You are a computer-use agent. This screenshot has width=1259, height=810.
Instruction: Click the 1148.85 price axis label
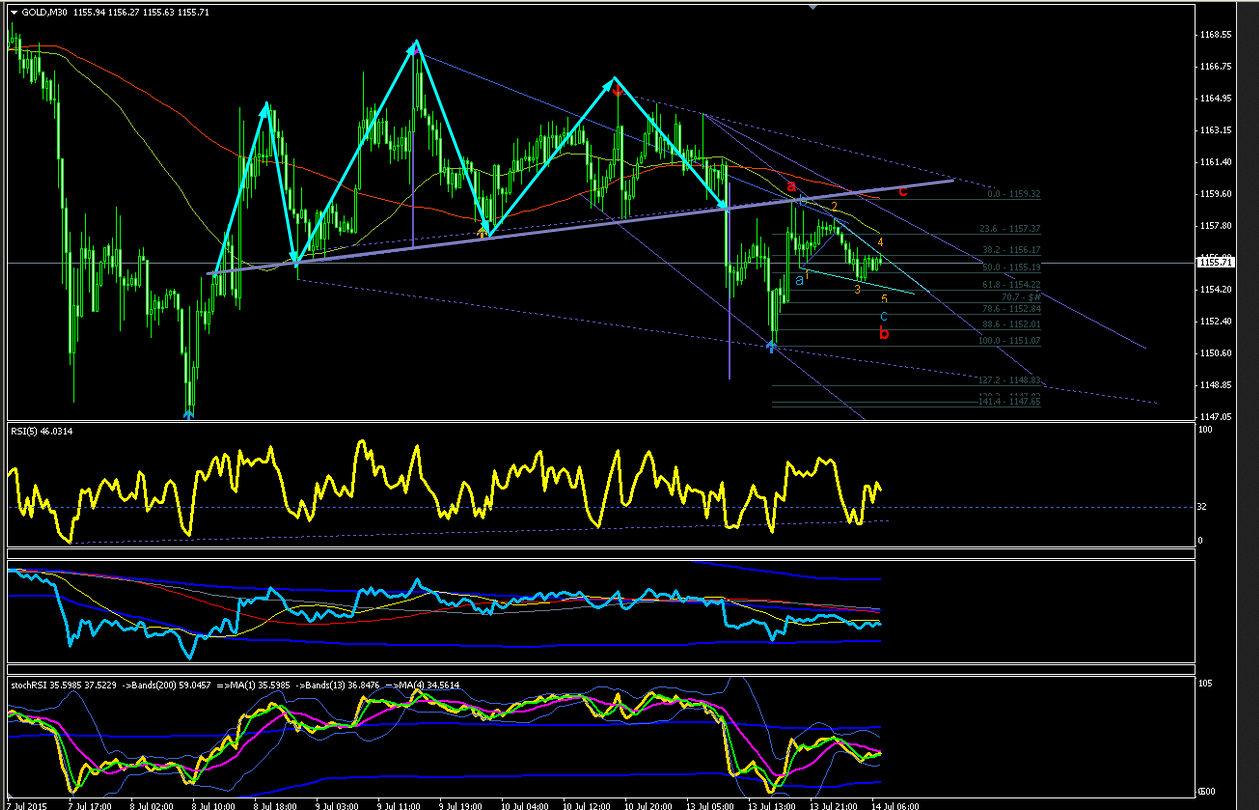pos(1217,385)
